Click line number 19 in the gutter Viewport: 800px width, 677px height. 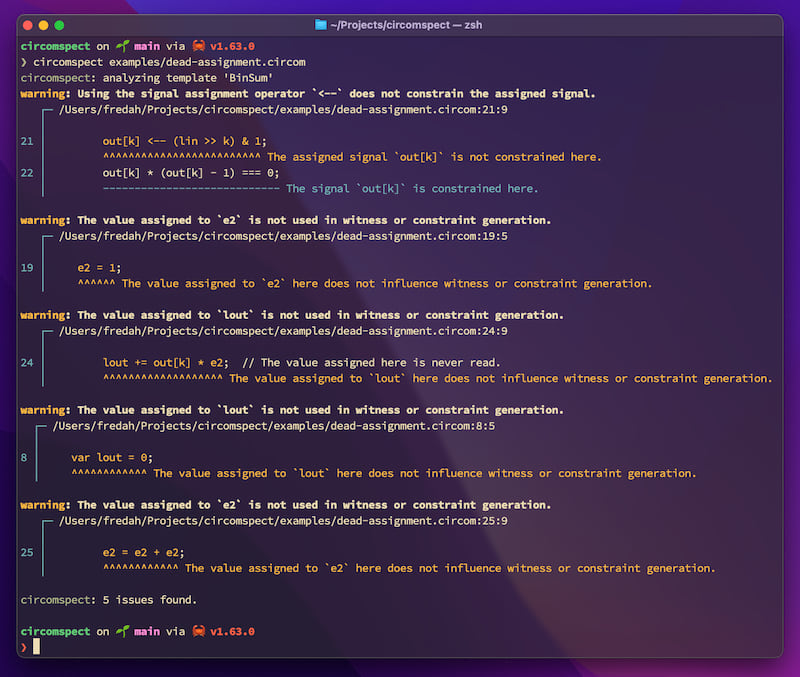pyautogui.click(x=27, y=268)
